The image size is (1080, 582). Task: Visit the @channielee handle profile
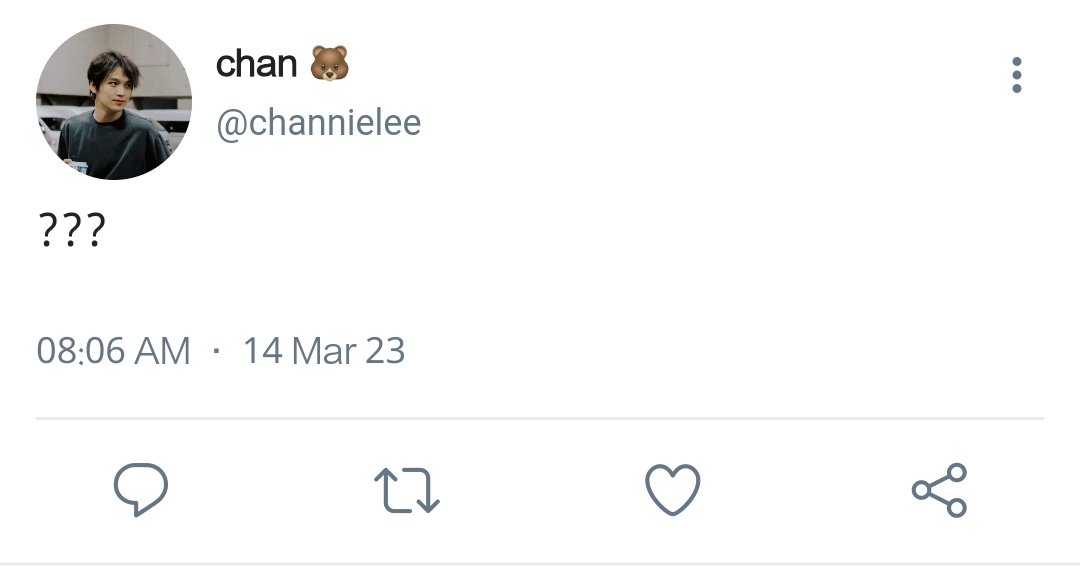pos(318,123)
